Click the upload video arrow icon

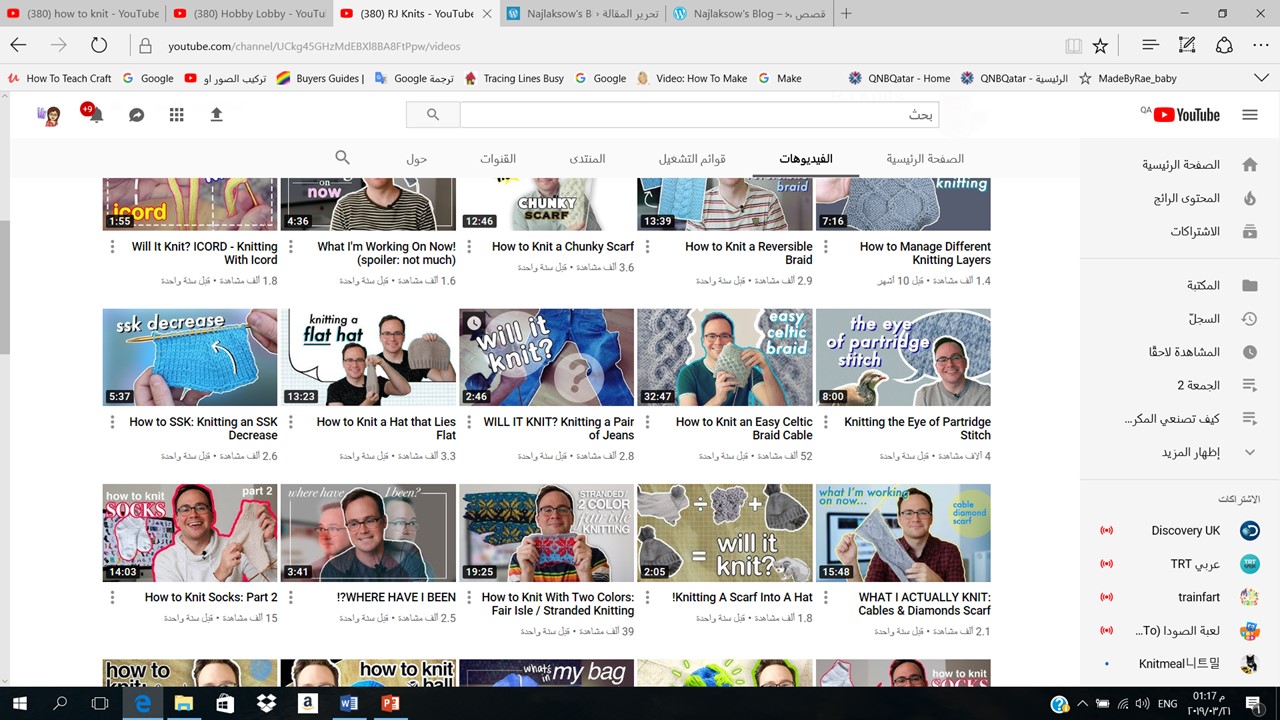coord(216,115)
